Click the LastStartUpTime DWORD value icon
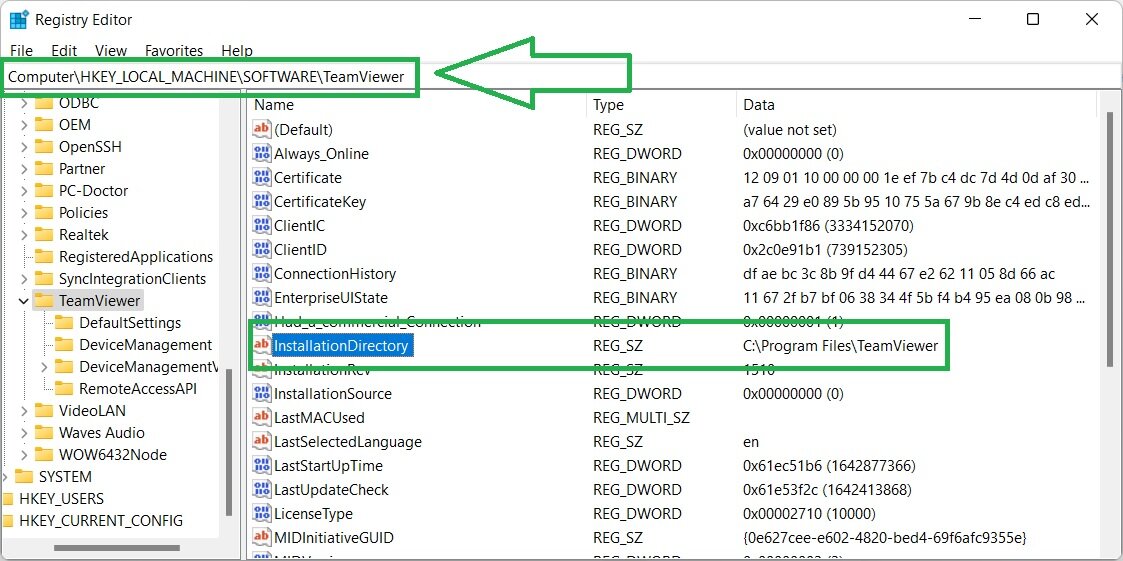The width and height of the screenshot is (1123, 561). pyautogui.click(x=261, y=466)
